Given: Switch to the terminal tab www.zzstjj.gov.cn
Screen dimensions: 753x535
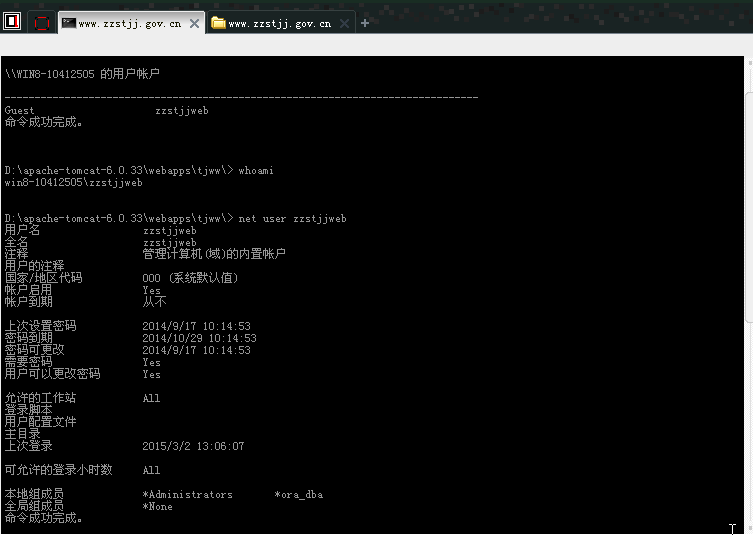Looking at the screenshot, I should 130,24.
